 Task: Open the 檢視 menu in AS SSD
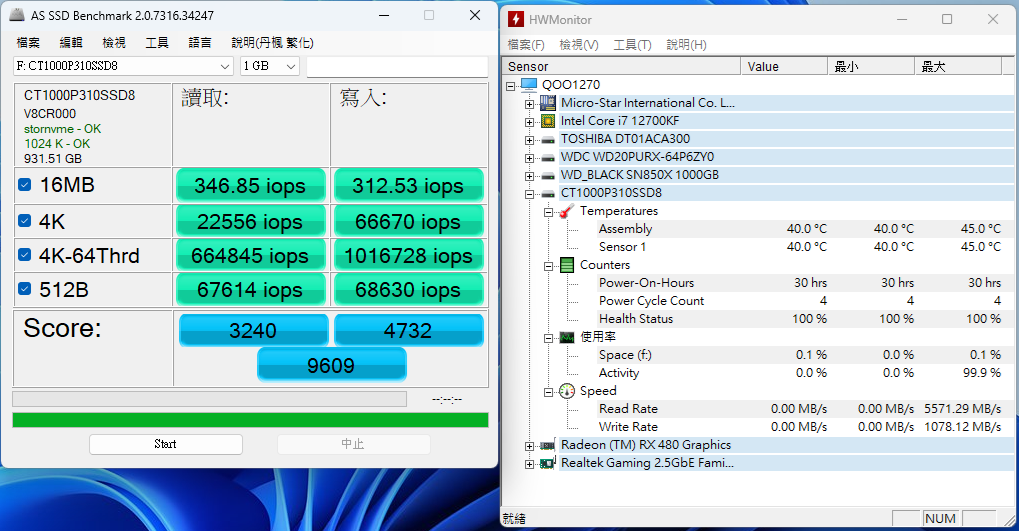(114, 43)
